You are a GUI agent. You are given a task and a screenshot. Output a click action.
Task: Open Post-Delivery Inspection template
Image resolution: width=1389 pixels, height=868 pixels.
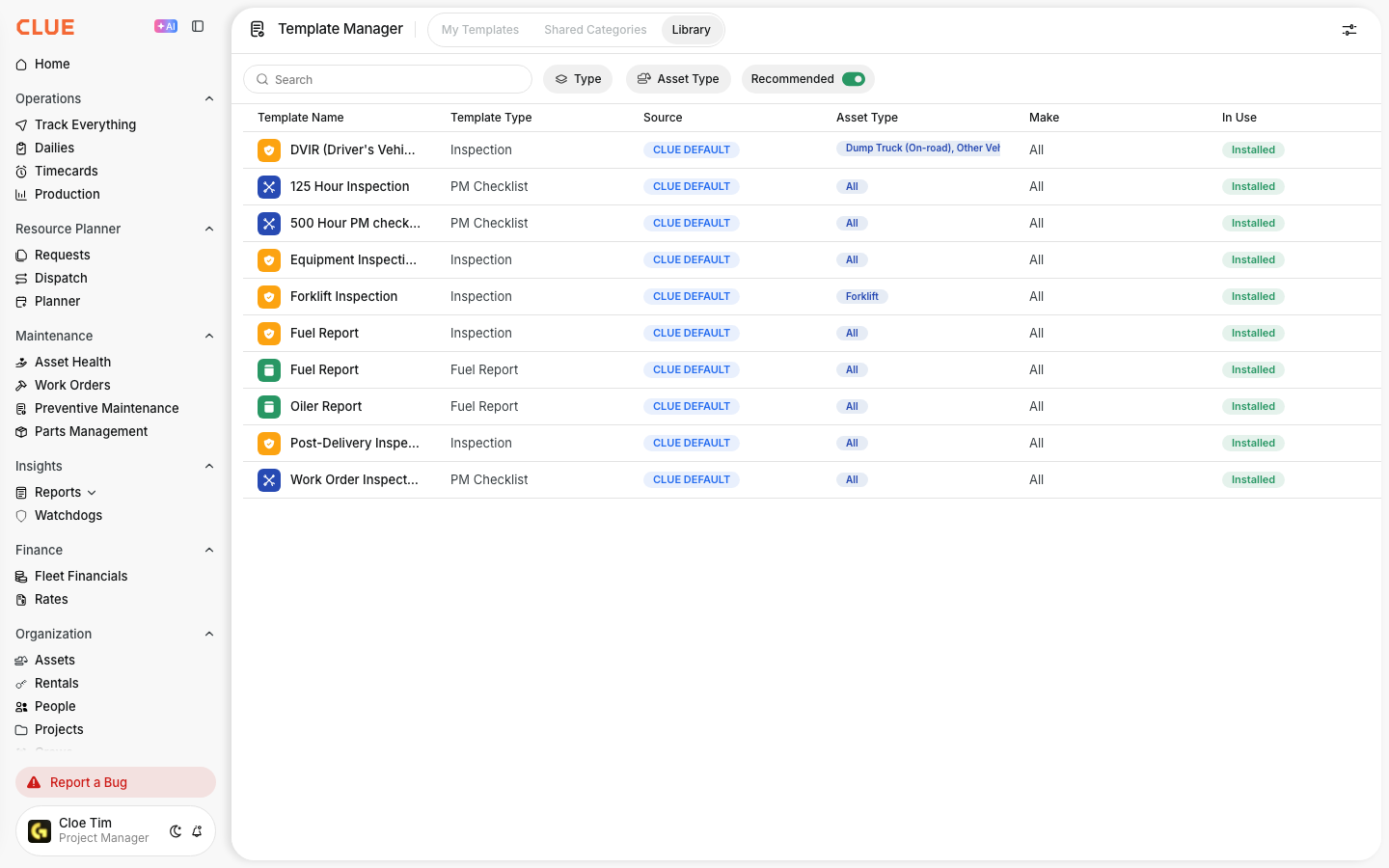(x=355, y=444)
